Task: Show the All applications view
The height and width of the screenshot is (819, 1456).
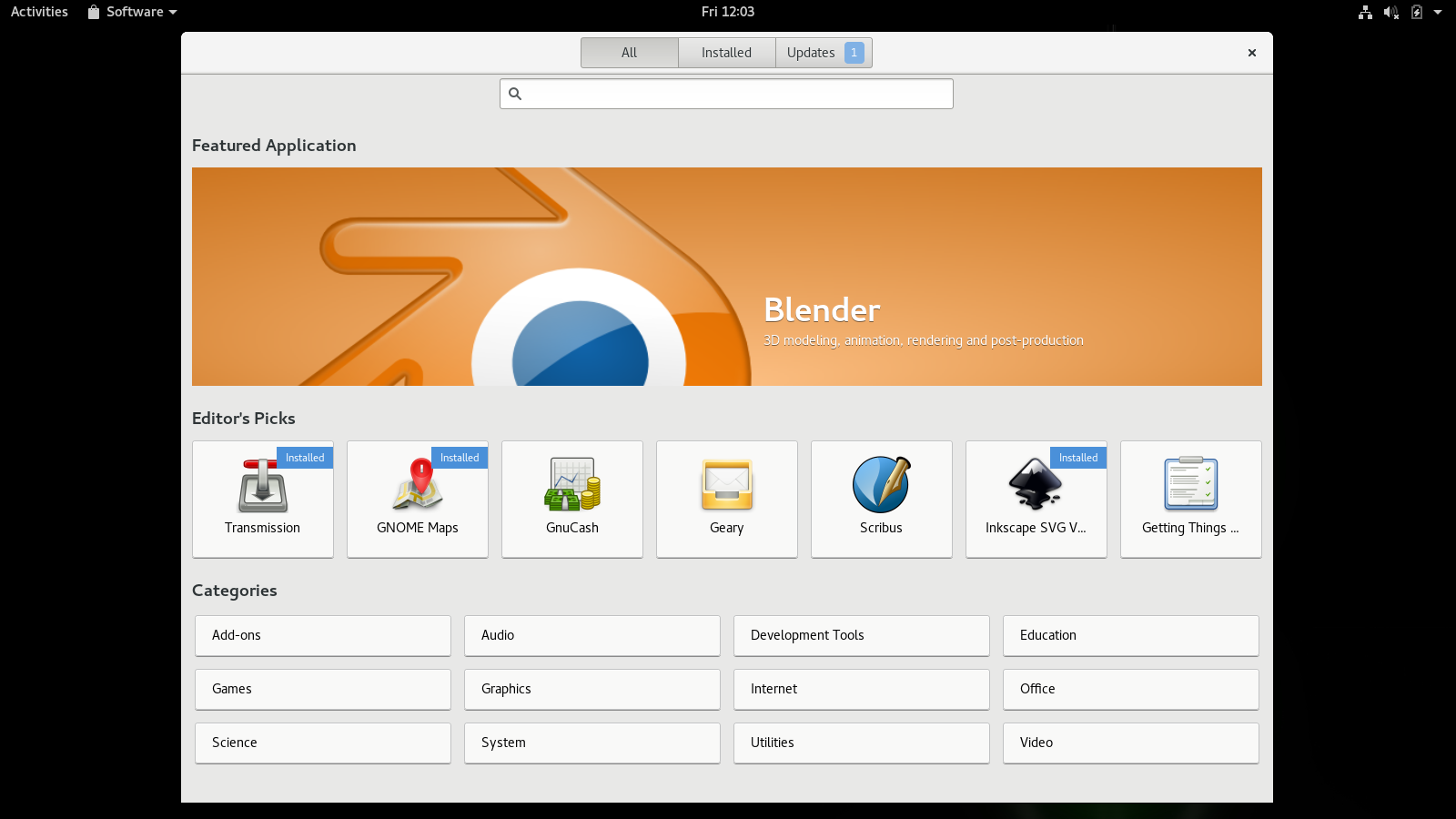Action: click(x=629, y=53)
